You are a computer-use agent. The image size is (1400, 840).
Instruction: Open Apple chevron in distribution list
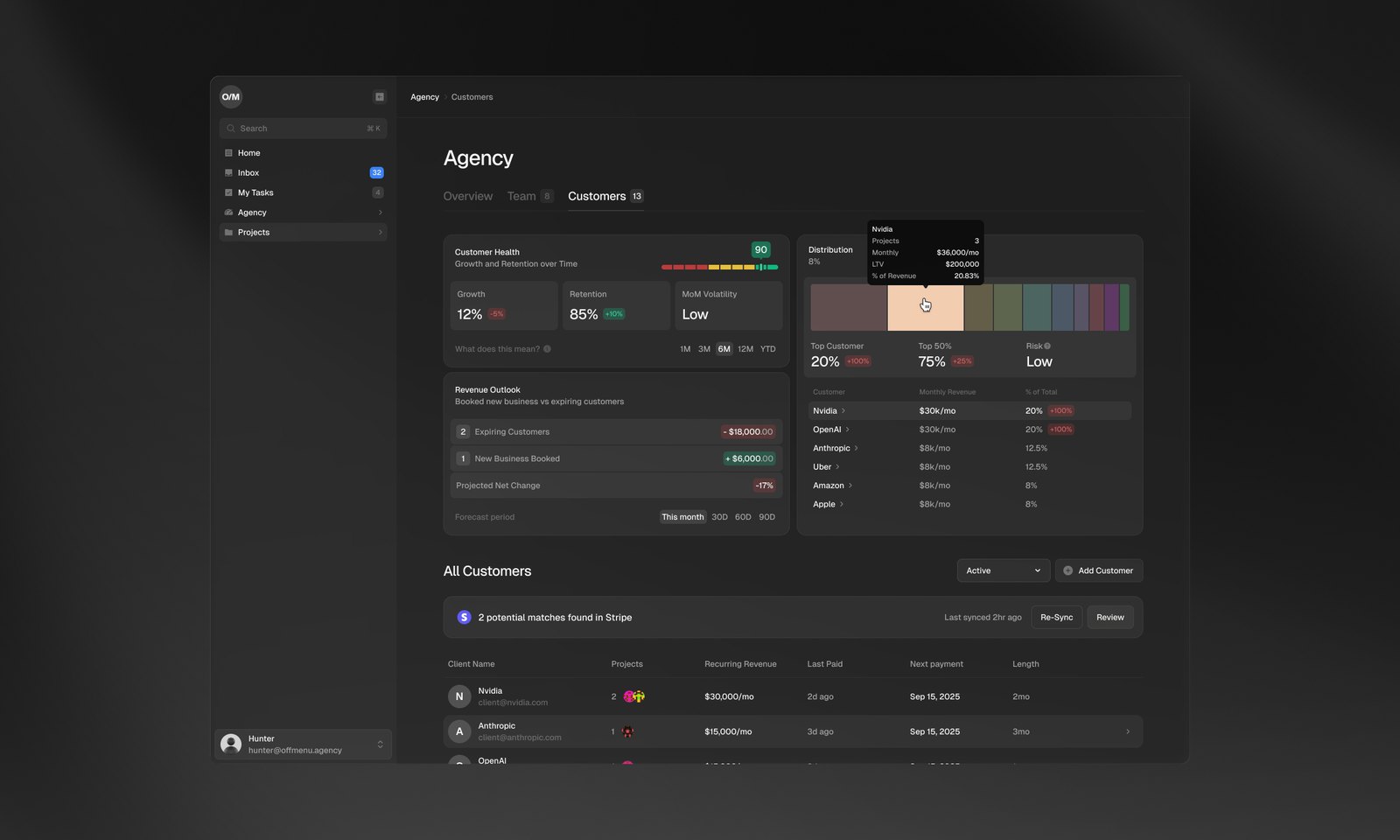pos(842,505)
